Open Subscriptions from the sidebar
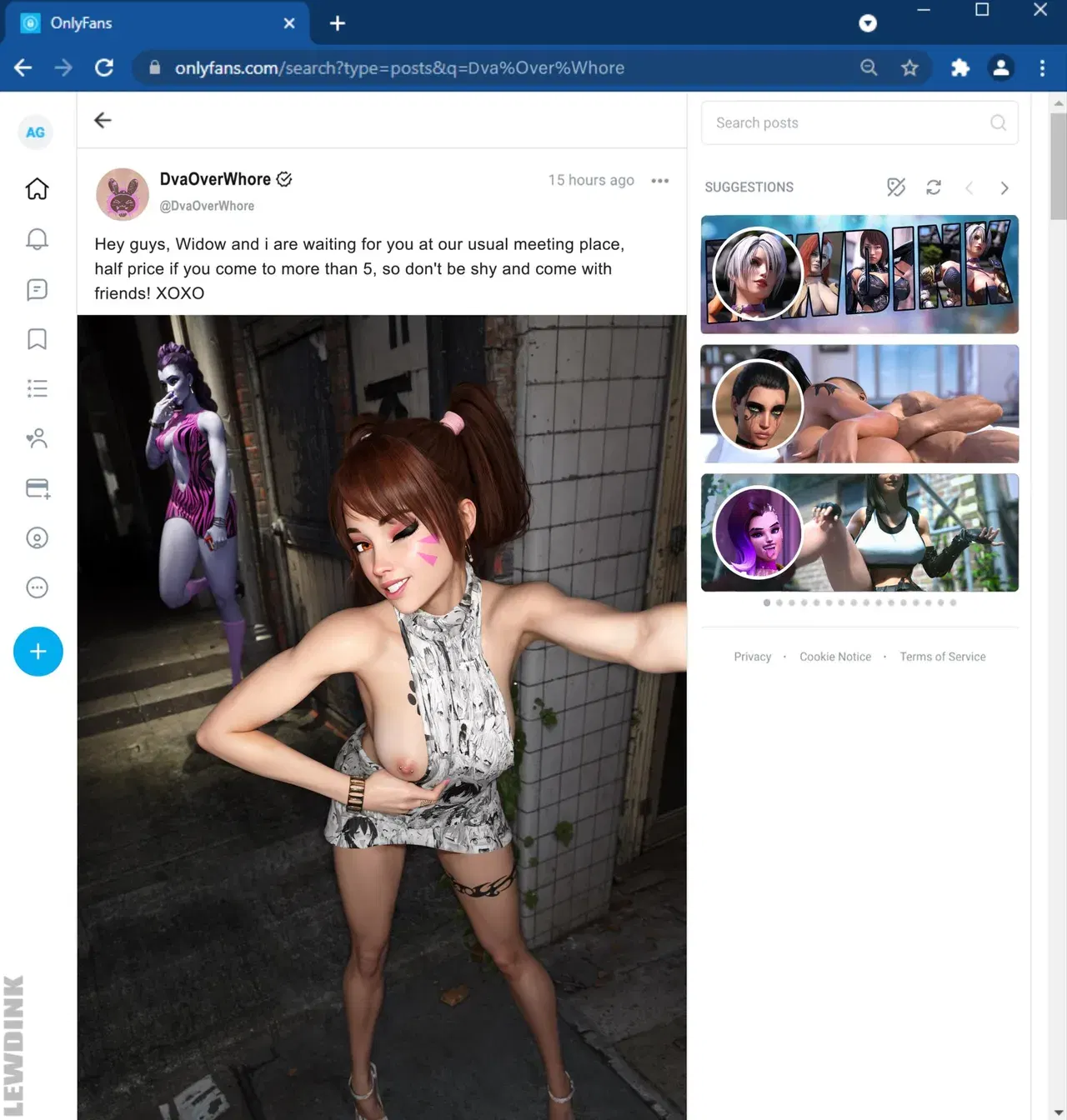The image size is (1067, 1120). [x=37, y=438]
